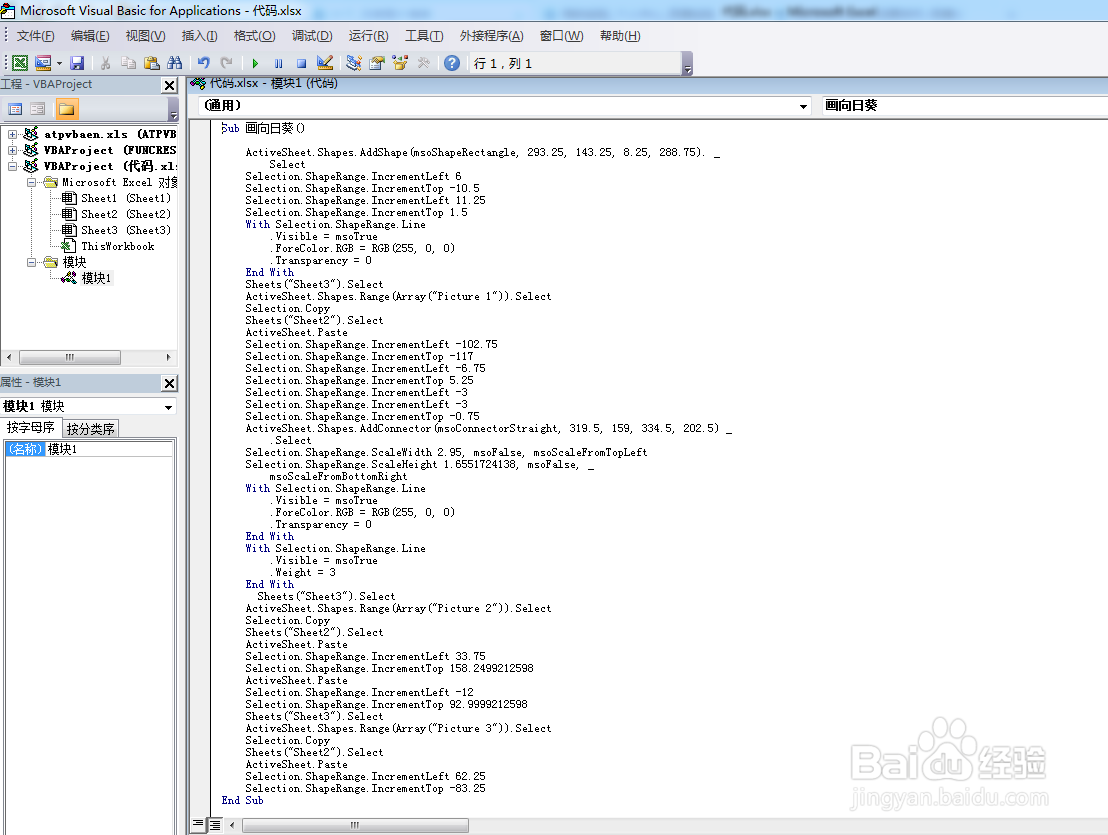Viewport: 1108px width, 835px height.
Task: Open the 格式(O) menu
Action: click(254, 36)
